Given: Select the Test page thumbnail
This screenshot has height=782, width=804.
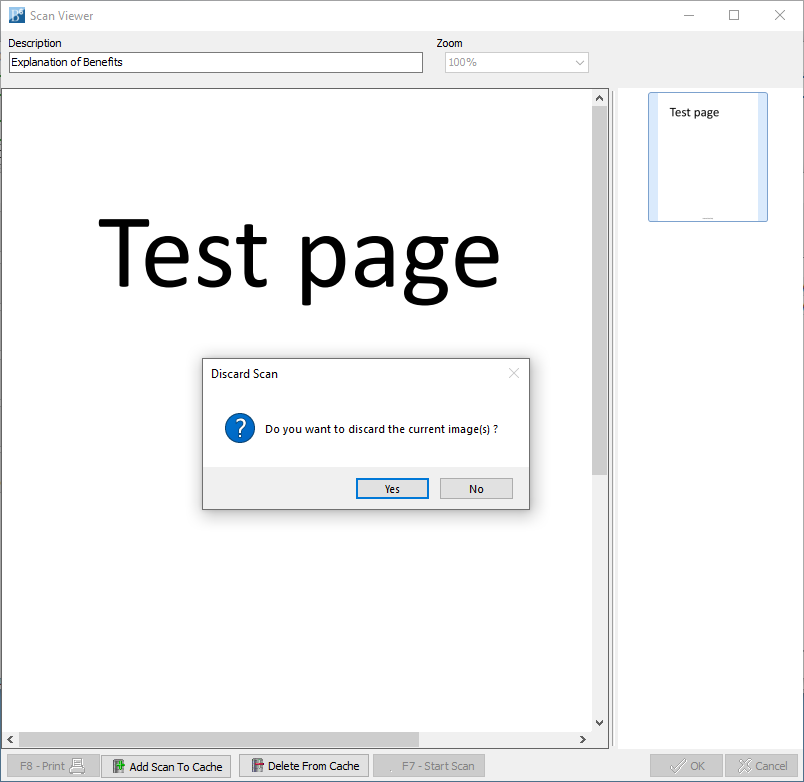Looking at the screenshot, I should 707,157.
